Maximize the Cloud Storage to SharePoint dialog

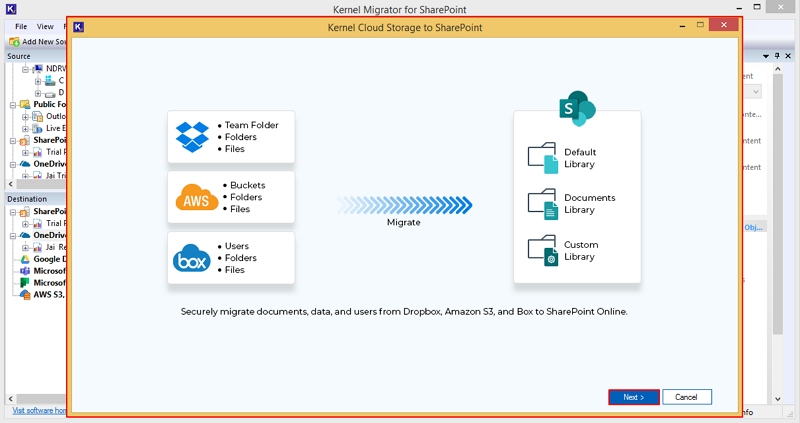[x=700, y=24]
